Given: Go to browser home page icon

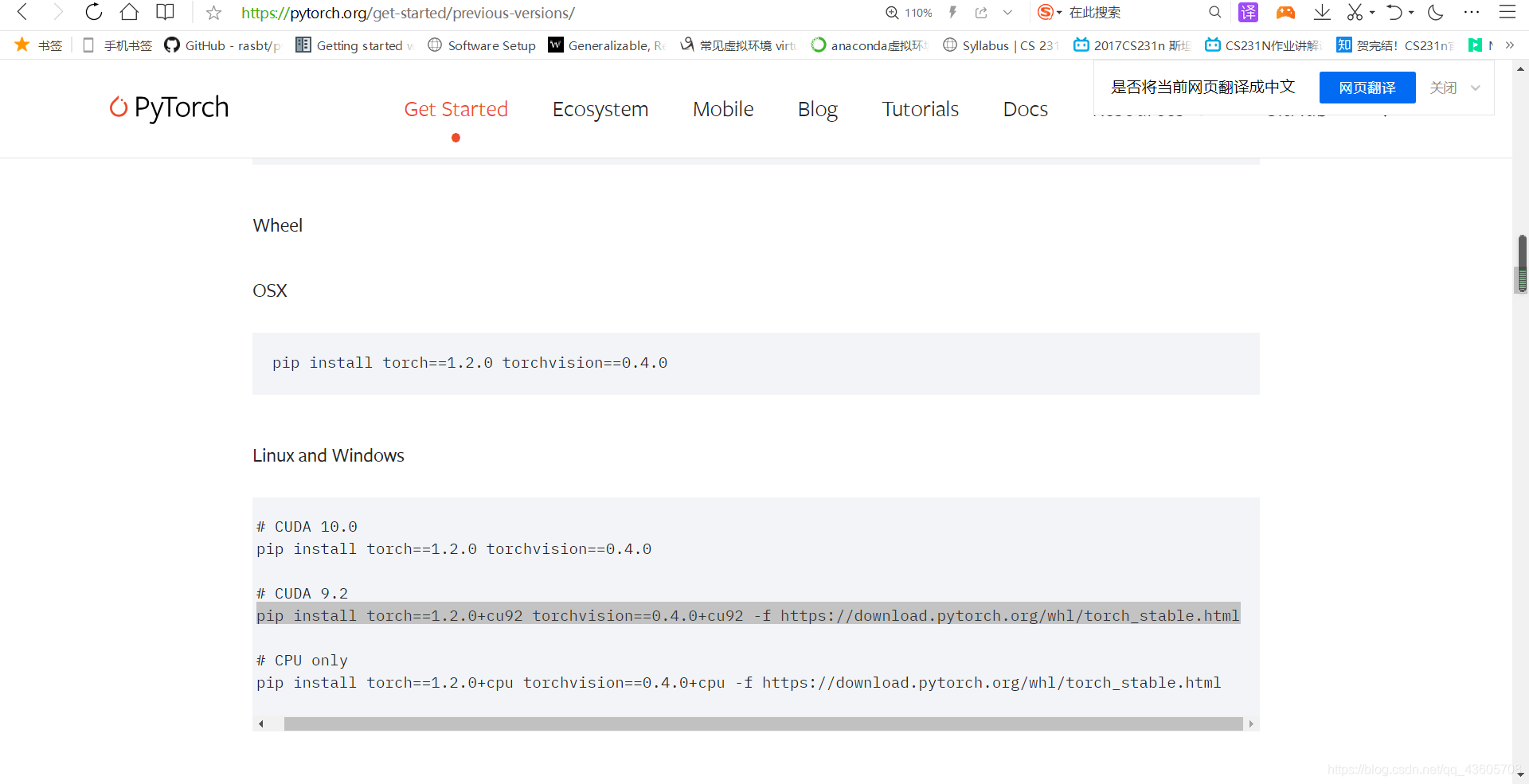Looking at the screenshot, I should tap(129, 12).
